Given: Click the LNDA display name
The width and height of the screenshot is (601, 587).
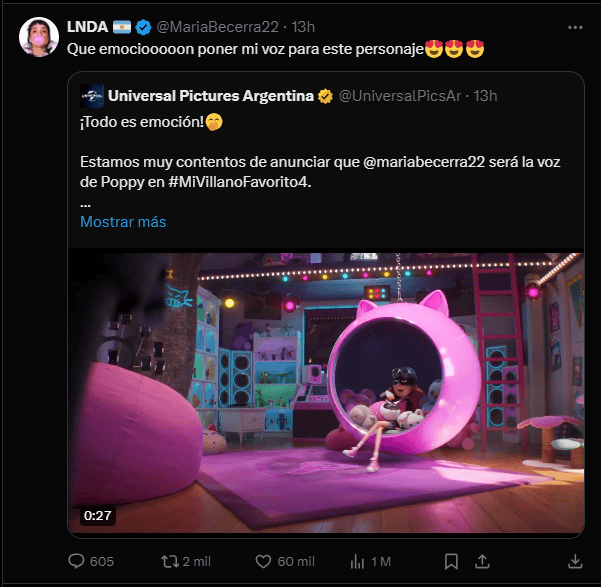Looking at the screenshot, I should pyautogui.click(x=86, y=26).
